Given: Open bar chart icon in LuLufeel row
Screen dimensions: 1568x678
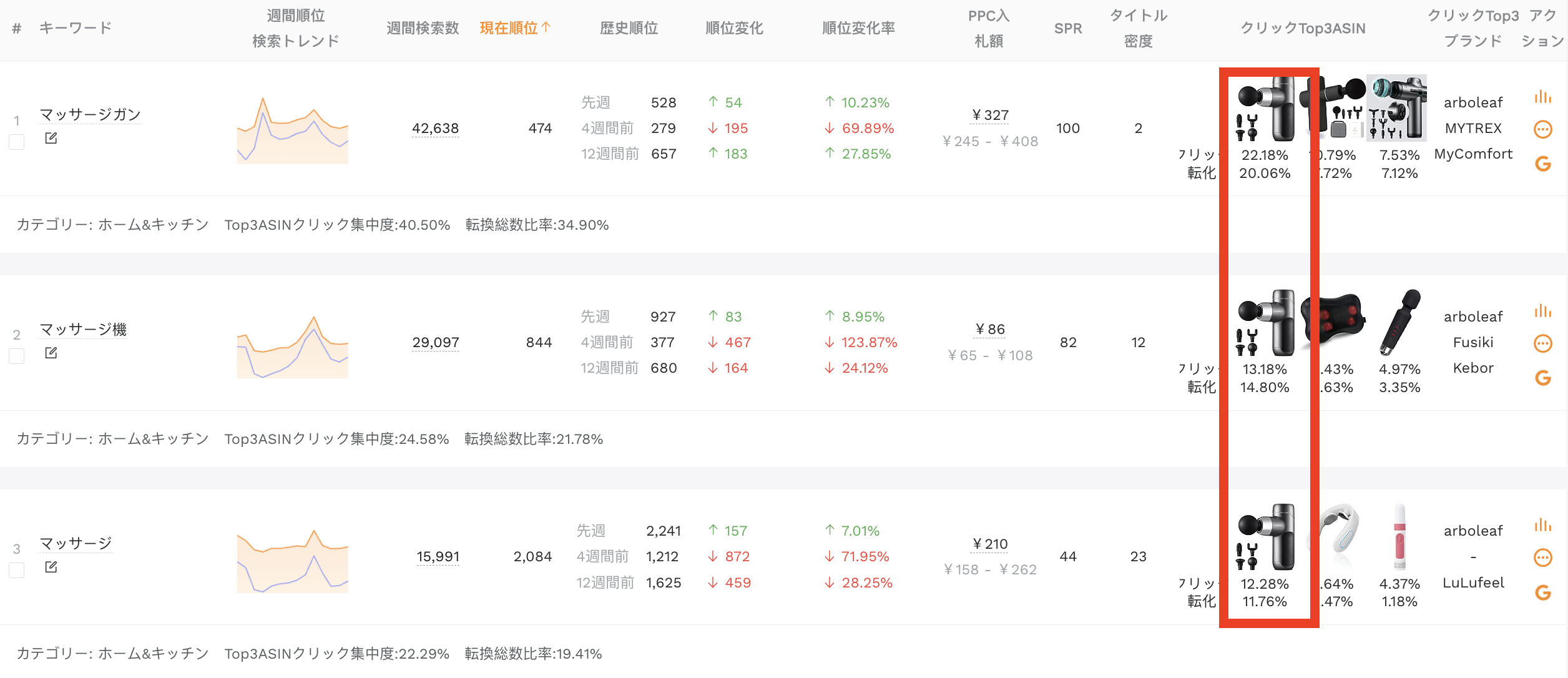Looking at the screenshot, I should pyautogui.click(x=1542, y=525).
